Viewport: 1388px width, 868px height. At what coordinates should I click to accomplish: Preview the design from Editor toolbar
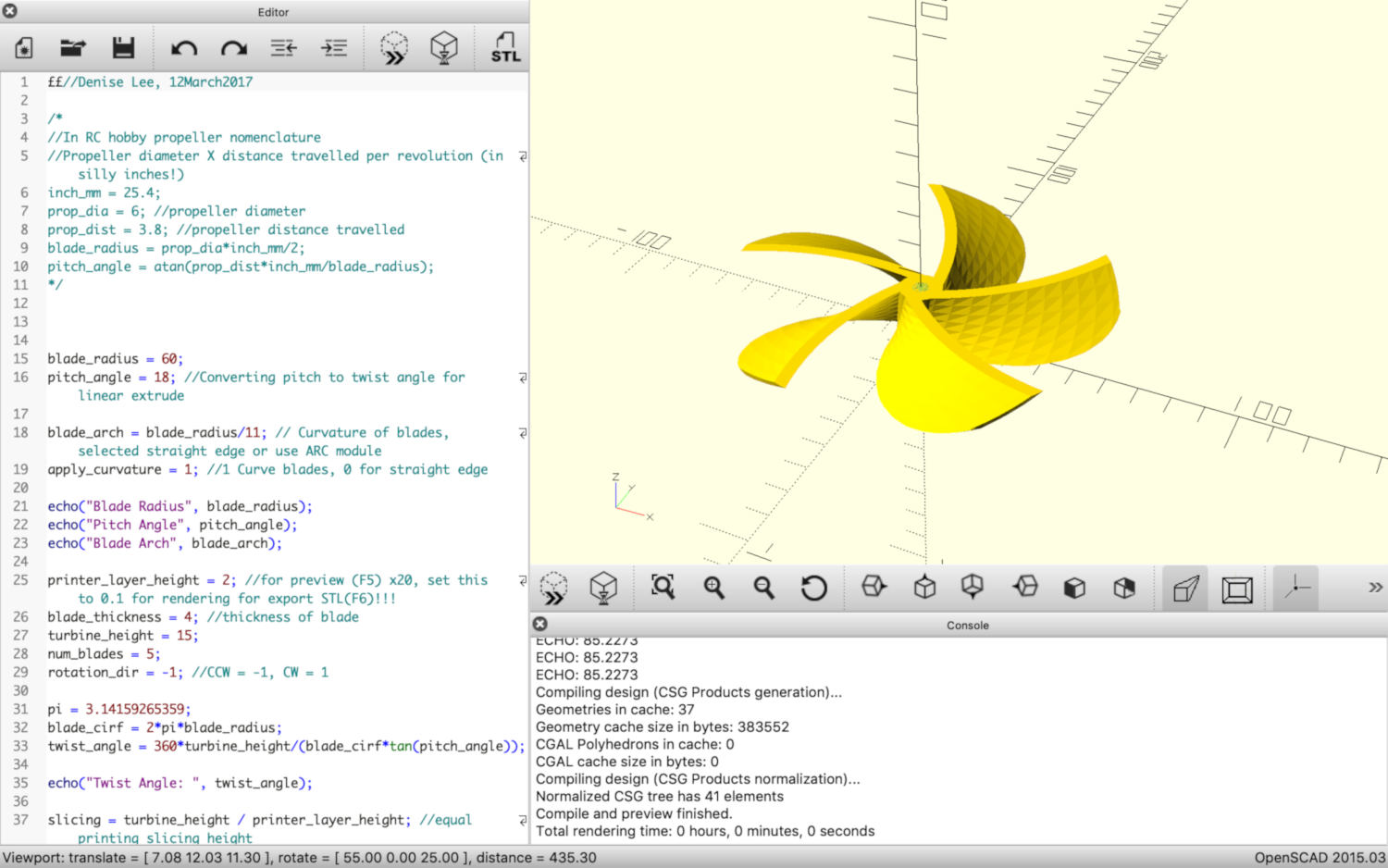click(394, 48)
